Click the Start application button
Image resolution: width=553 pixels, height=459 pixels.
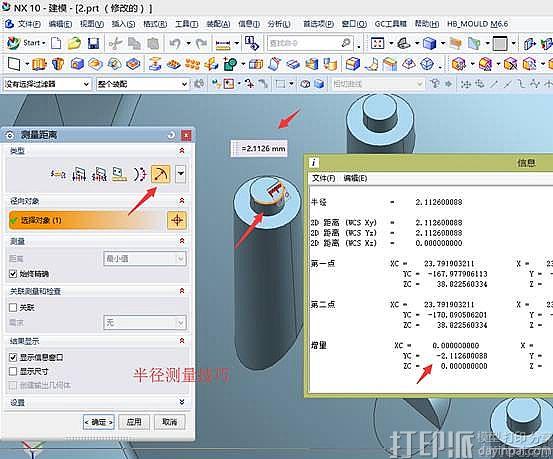[26, 43]
